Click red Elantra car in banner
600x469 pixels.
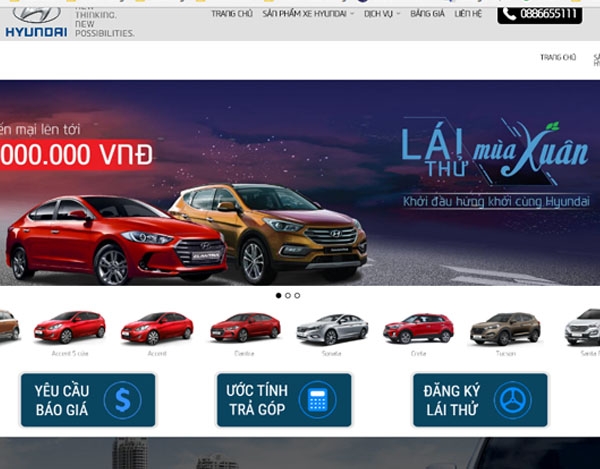[x=116, y=240]
